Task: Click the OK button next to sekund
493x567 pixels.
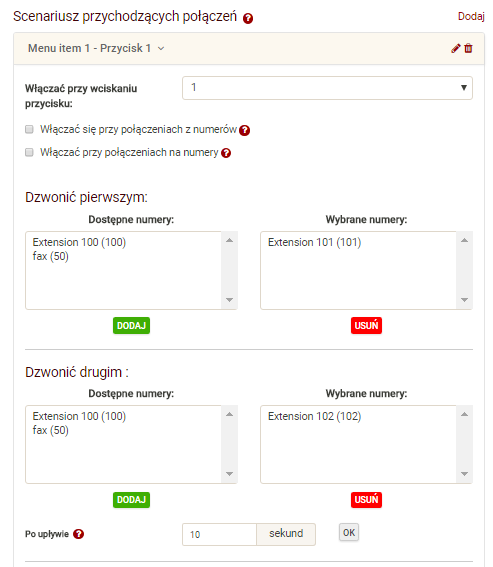Action: 349,533
